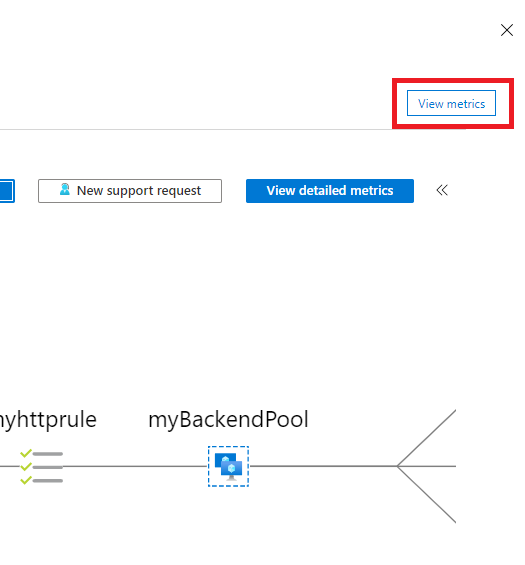Screen dimensions: 525x565
Task: Select the myBackendPool virtual machines icon
Action: [228, 466]
